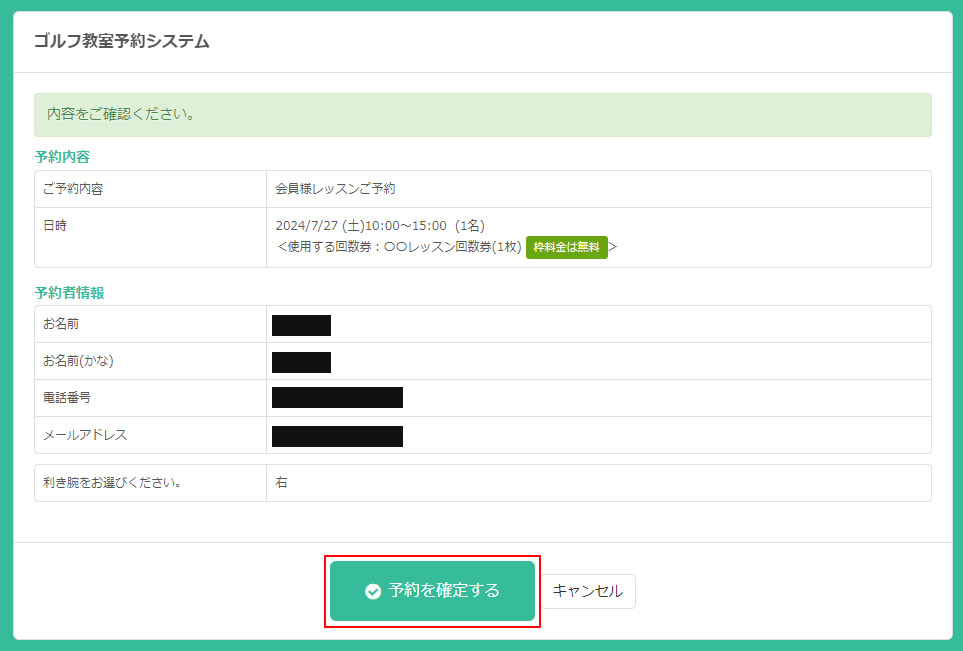Click the 予約者情報 section heading
963x651 pixels.
(70, 293)
